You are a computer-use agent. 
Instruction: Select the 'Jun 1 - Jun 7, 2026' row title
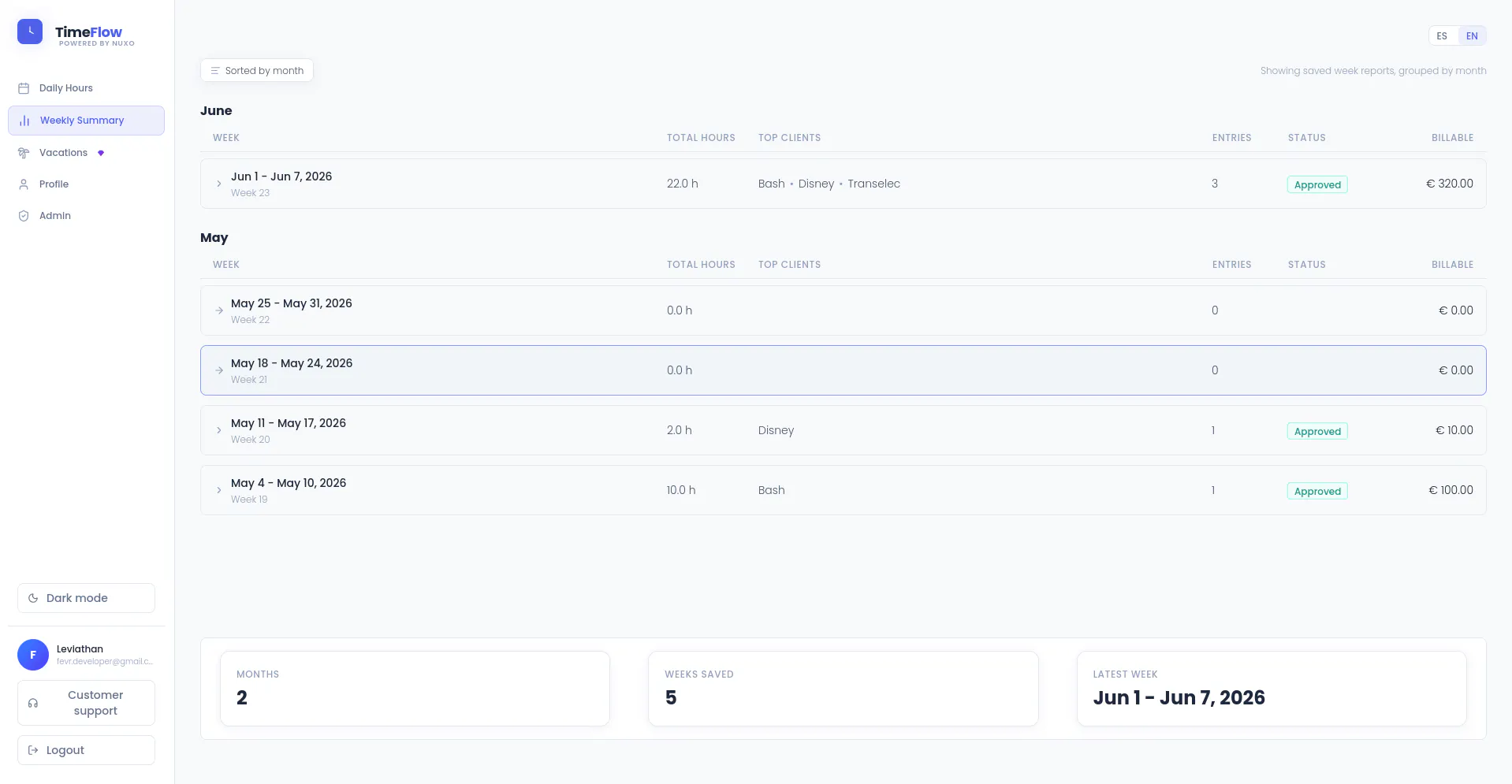pyautogui.click(x=281, y=176)
